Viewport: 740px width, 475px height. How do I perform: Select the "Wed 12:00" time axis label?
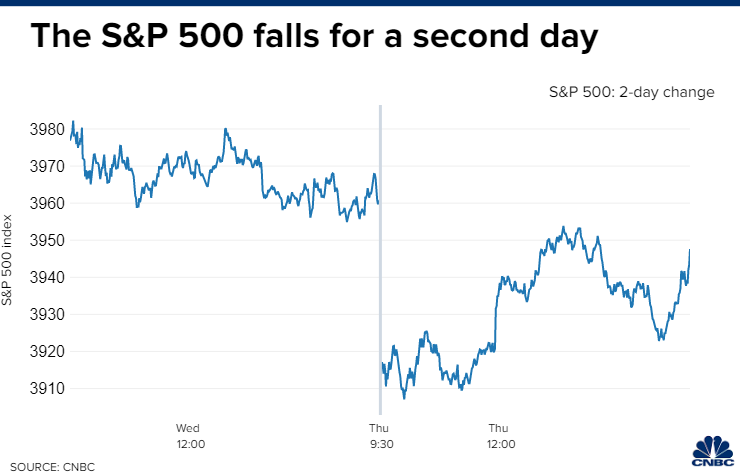[190, 436]
